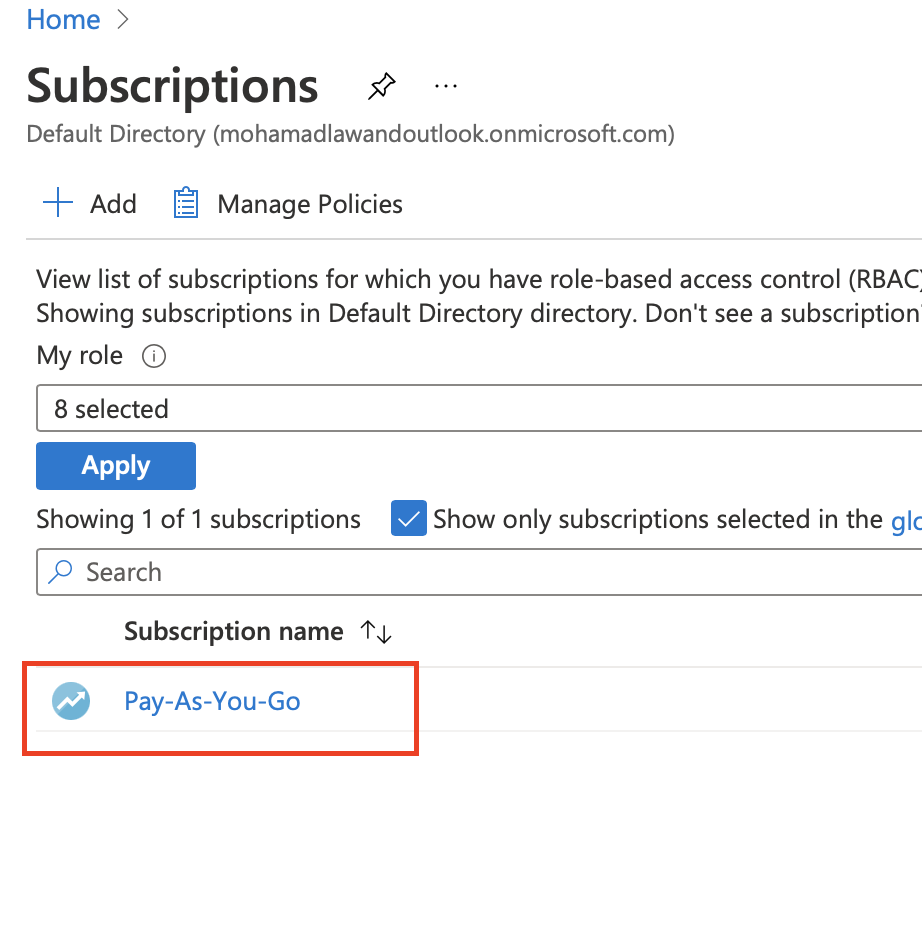Click the search magnifier icon
922x926 pixels.
(62, 572)
